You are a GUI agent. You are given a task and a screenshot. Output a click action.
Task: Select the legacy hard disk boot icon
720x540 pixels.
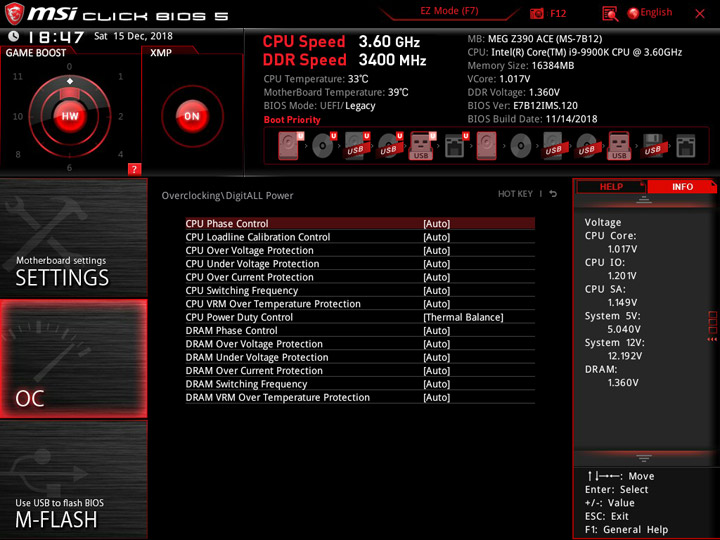(486, 146)
